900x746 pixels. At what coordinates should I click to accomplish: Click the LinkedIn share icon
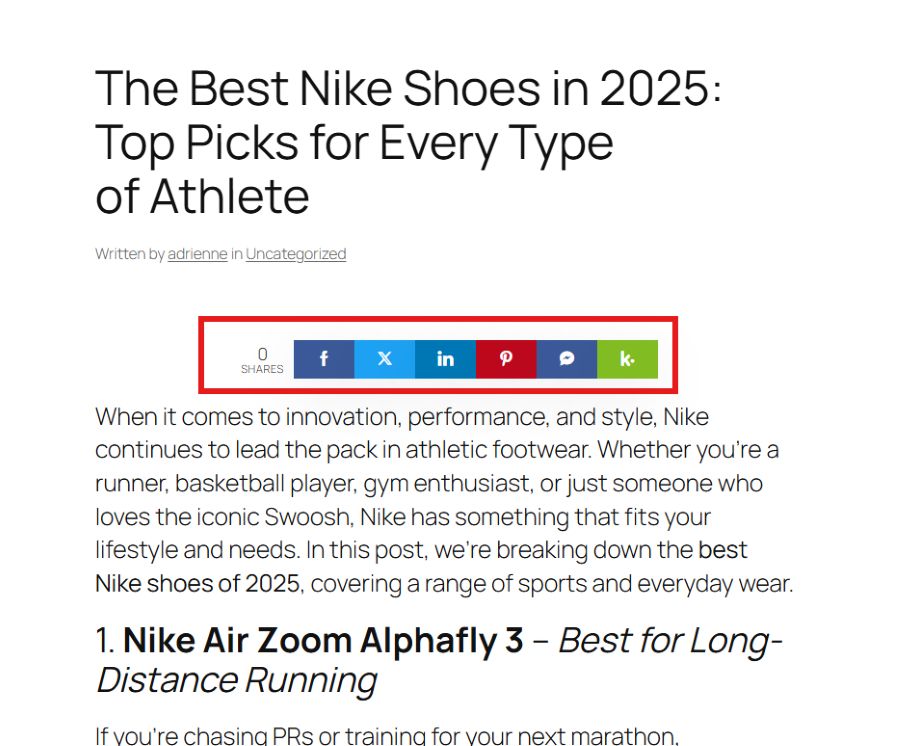[x=445, y=359]
